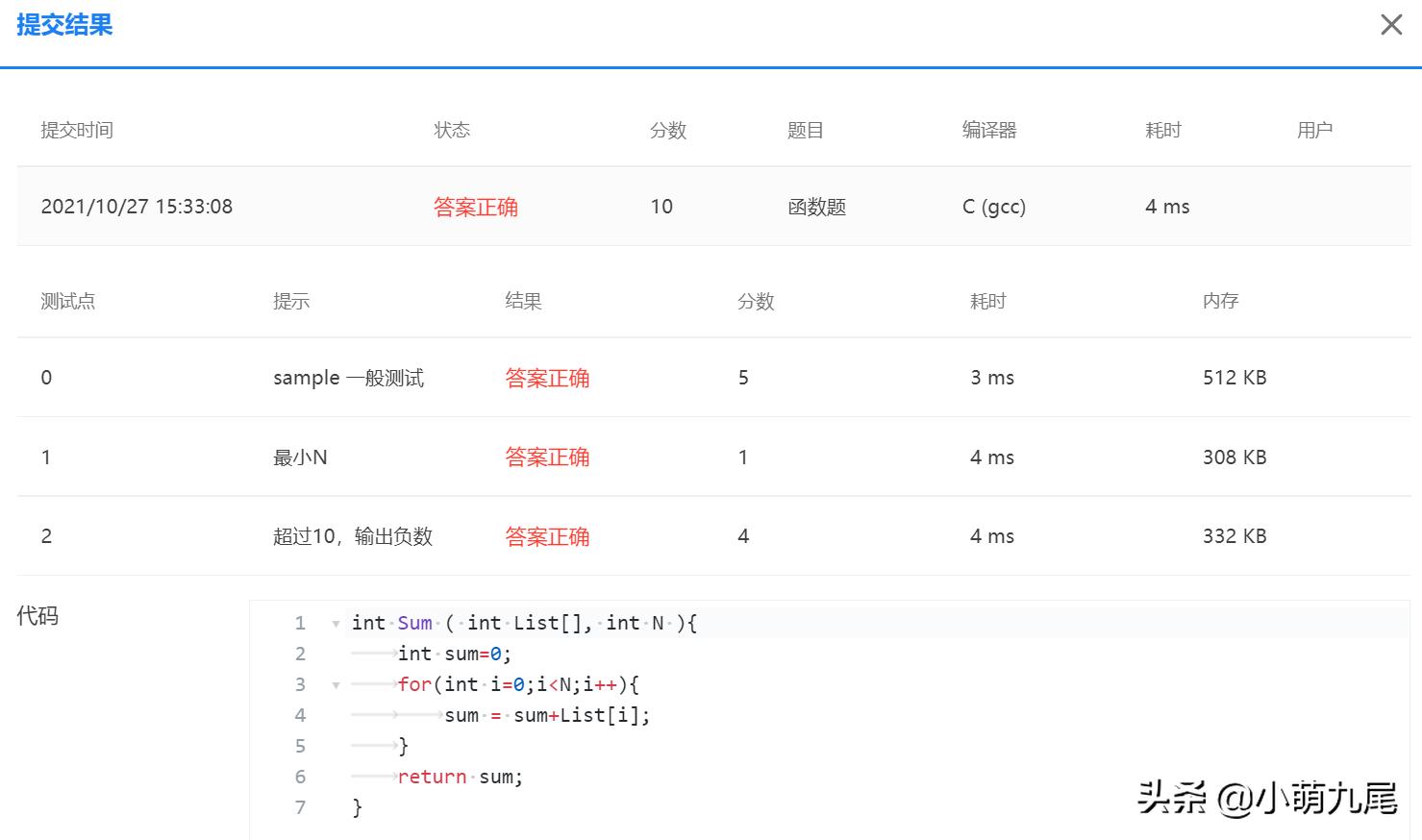
Task: Click line number 4 in the code viewer
Action: [x=300, y=715]
